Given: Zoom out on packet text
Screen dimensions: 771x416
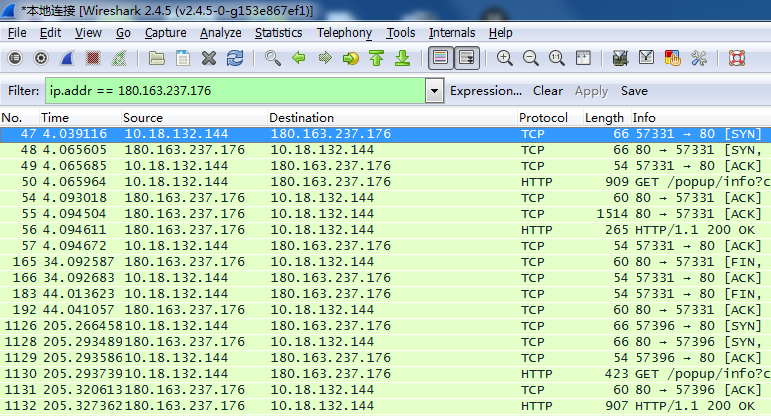Looking at the screenshot, I should [531, 58].
